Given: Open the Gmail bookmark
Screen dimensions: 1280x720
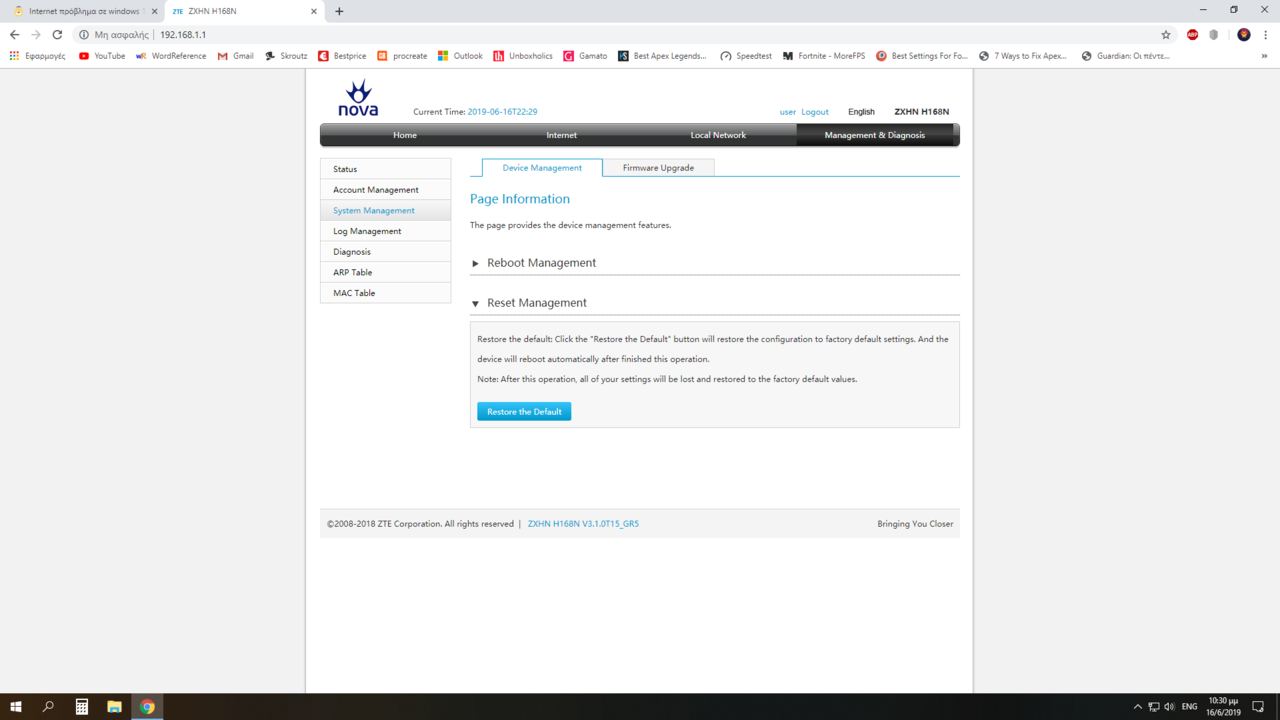Looking at the screenshot, I should coord(236,56).
